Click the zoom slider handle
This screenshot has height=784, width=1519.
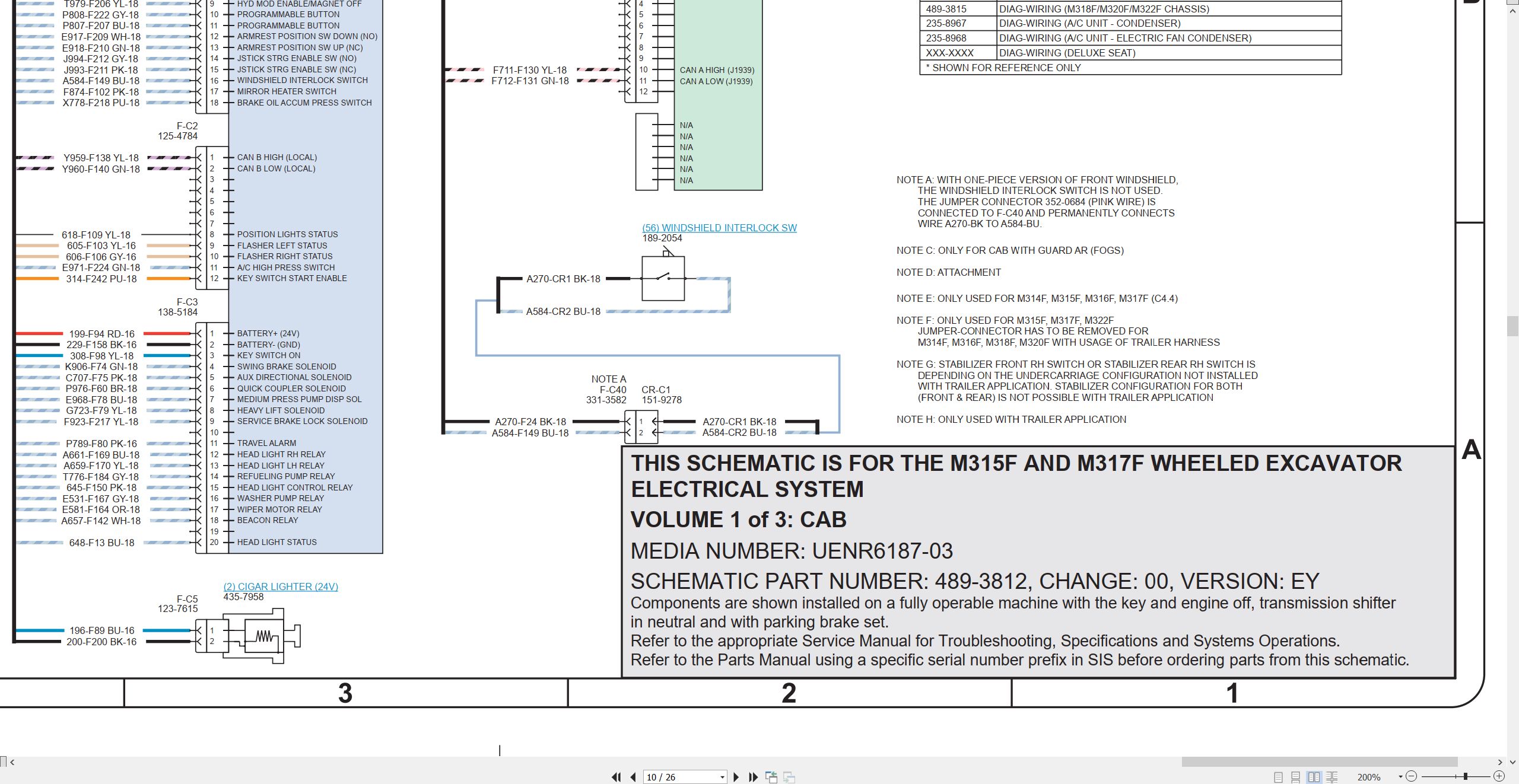pos(1466,776)
